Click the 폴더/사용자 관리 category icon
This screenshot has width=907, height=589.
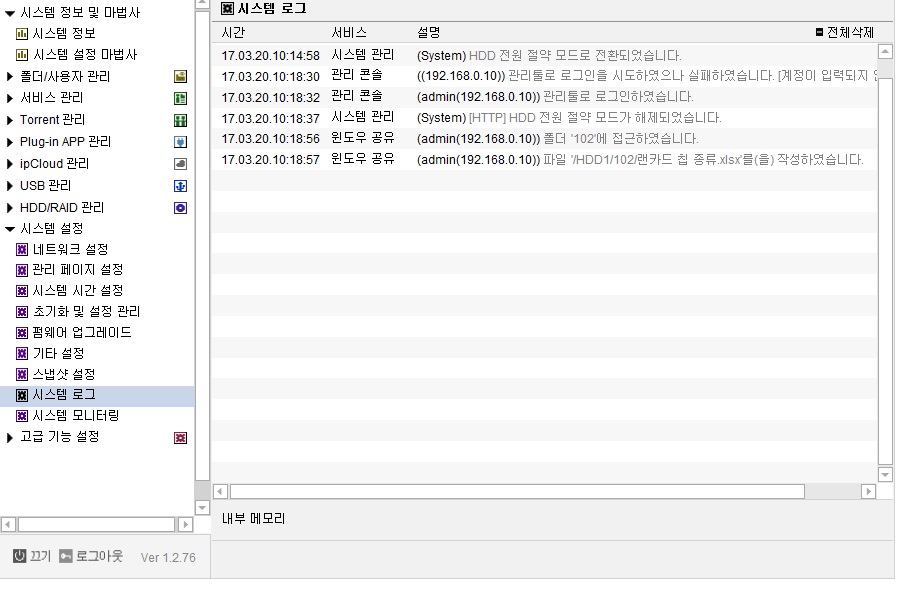pos(180,76)
